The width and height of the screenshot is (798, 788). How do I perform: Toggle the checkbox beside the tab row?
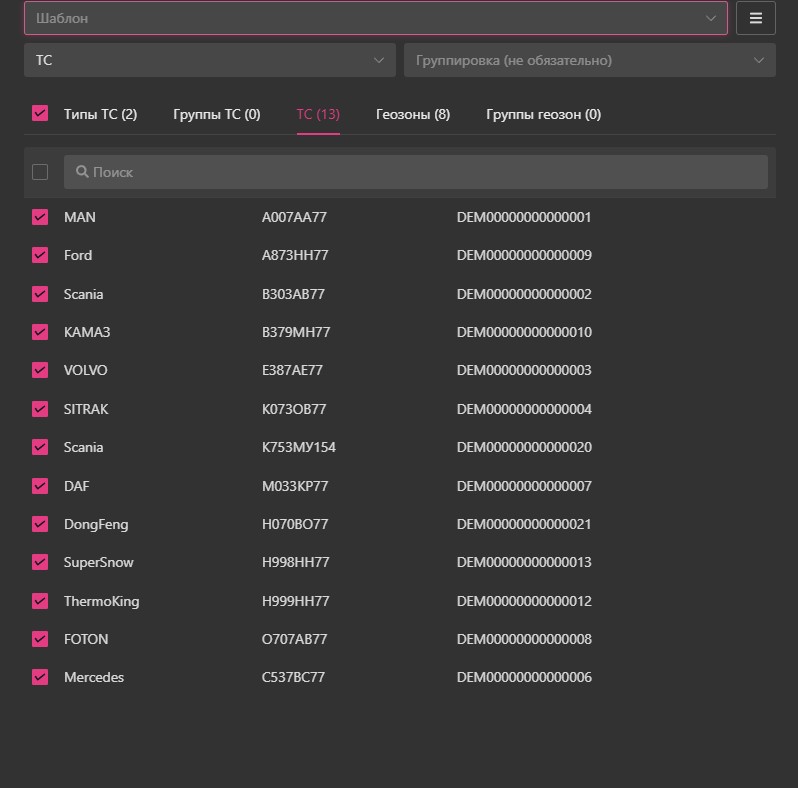point(40,114)
